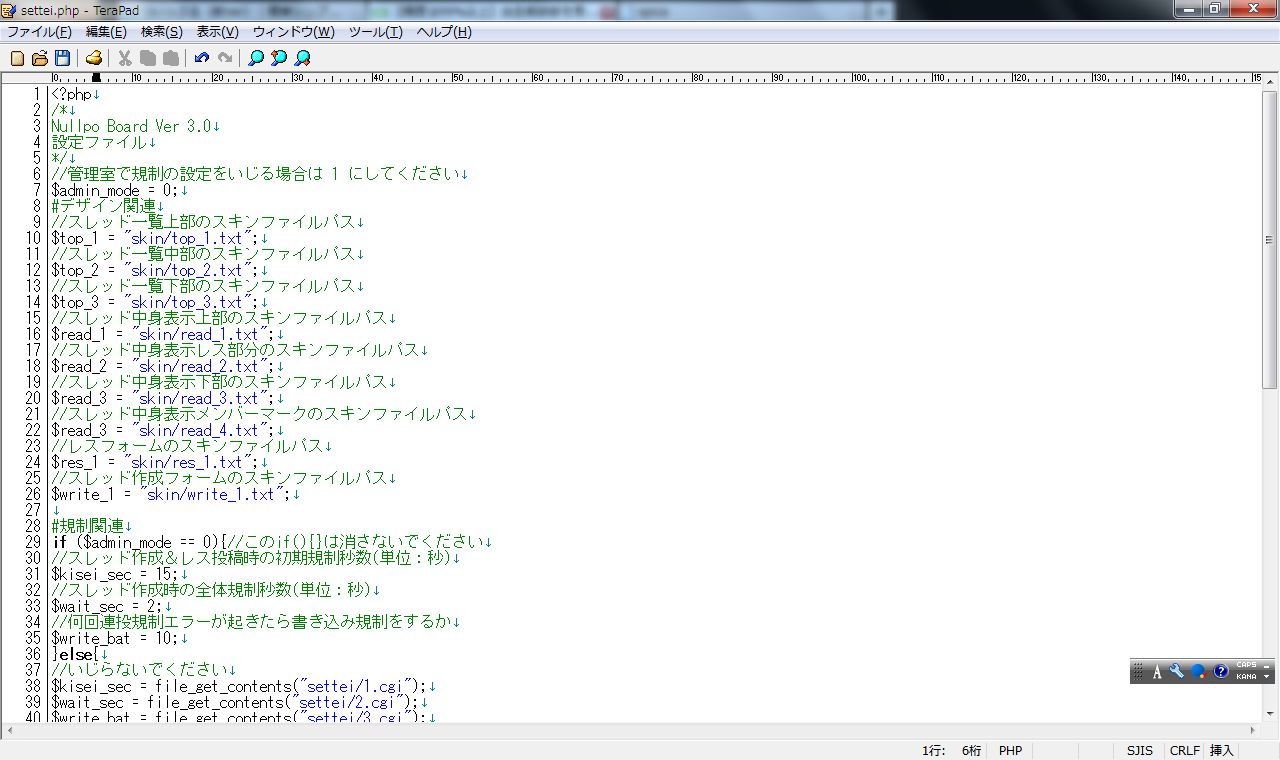Open the ファイル(F) menu
This screenshot has height=760, width=1280.
39,32
